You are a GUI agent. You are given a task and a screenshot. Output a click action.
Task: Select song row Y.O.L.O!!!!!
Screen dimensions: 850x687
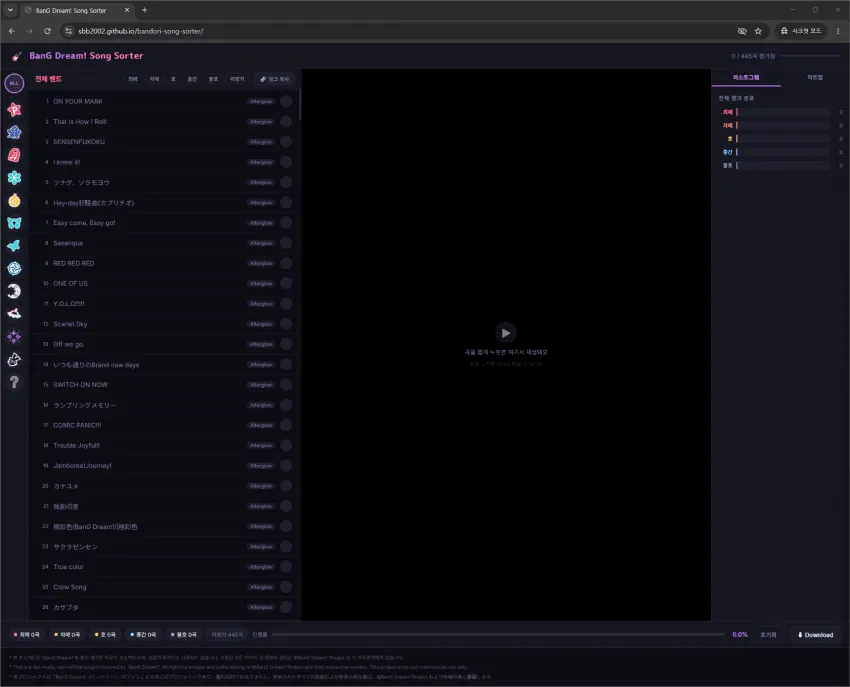(x=163, y=304)
